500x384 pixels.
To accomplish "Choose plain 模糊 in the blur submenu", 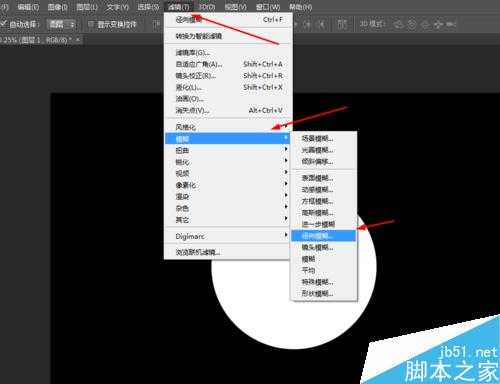I will pyautogui.click(x=324, y=259).
